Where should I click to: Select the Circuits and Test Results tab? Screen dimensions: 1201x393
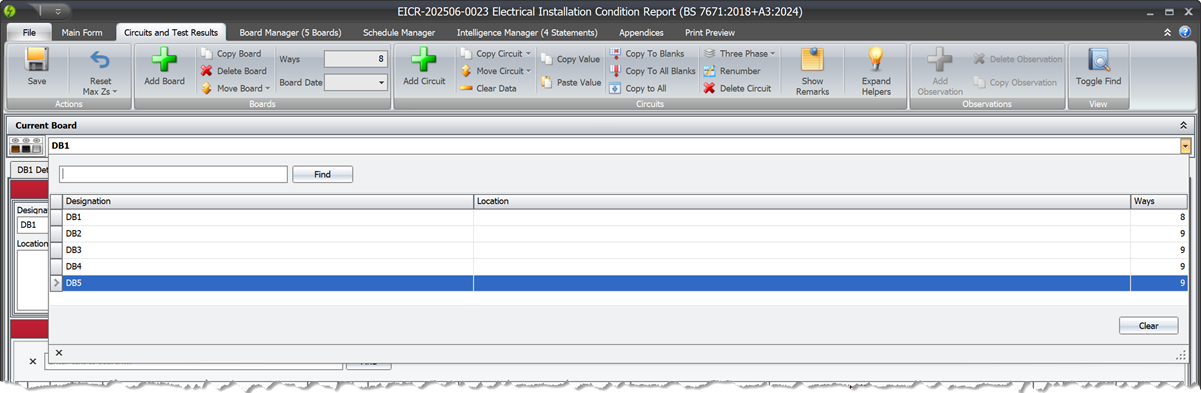171,32
